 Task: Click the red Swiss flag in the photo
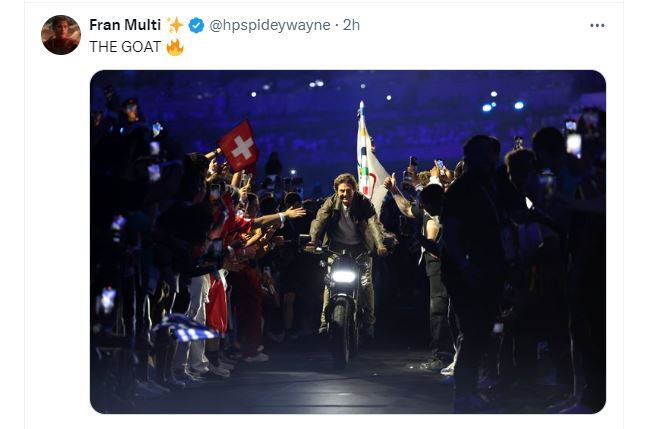click(x=239, y=146)
